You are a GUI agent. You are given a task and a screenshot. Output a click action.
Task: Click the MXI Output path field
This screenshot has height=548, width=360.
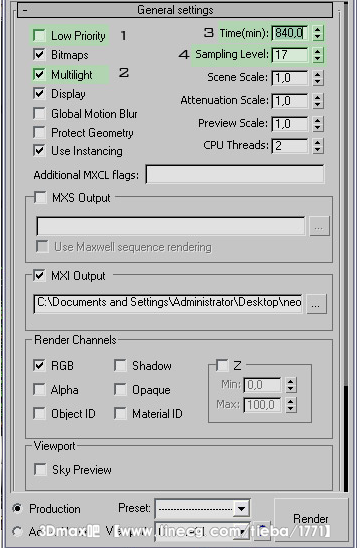point(168,304)
